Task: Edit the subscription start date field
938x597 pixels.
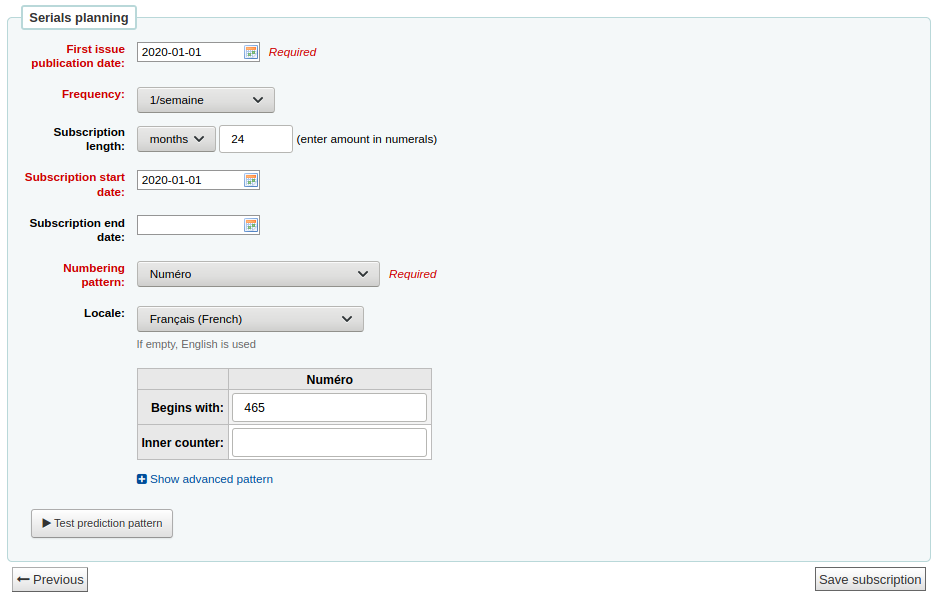Action: point(190,180)
